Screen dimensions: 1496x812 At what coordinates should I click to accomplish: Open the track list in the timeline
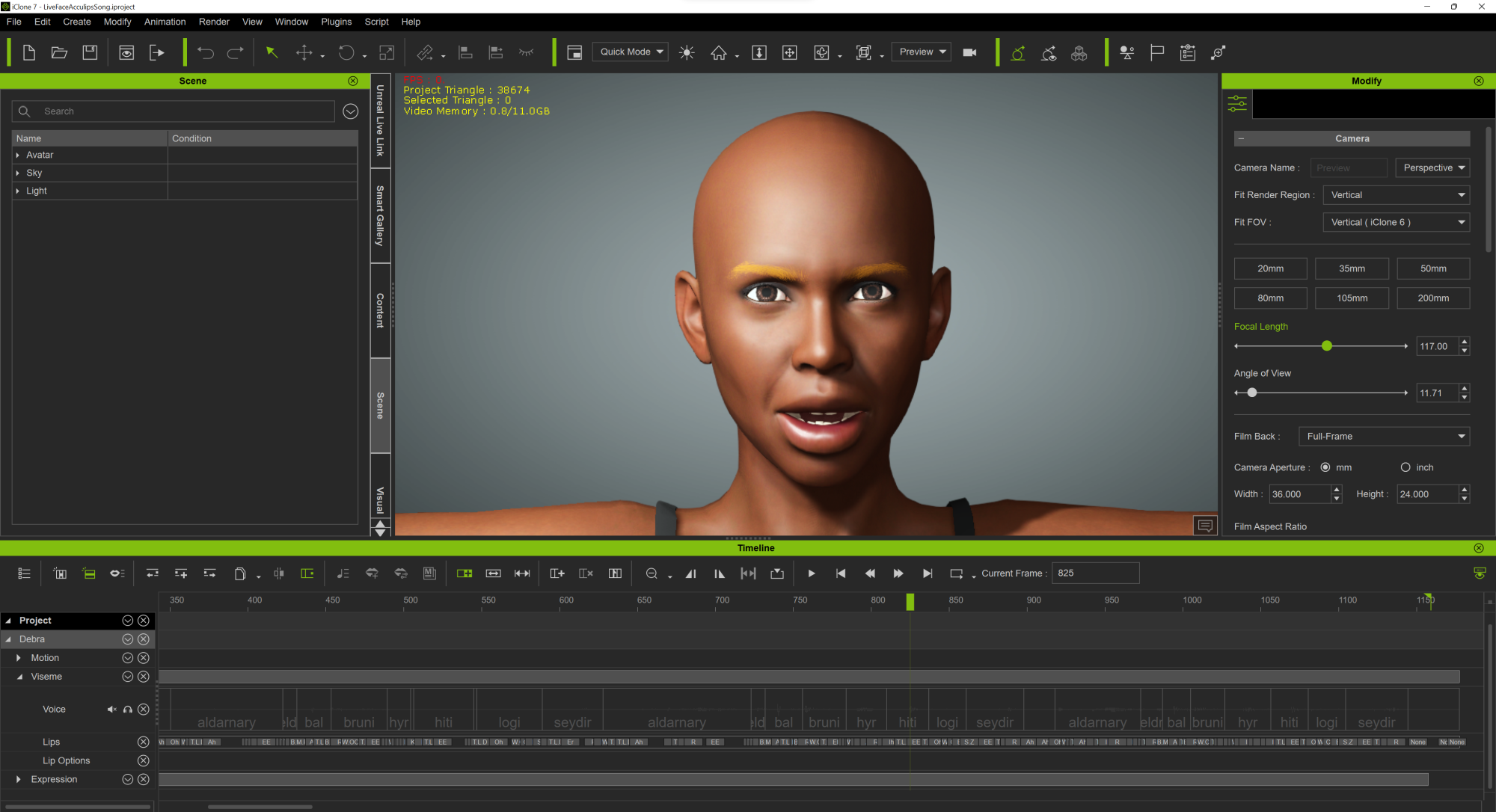pyautogui.click(x=24, y=573)
